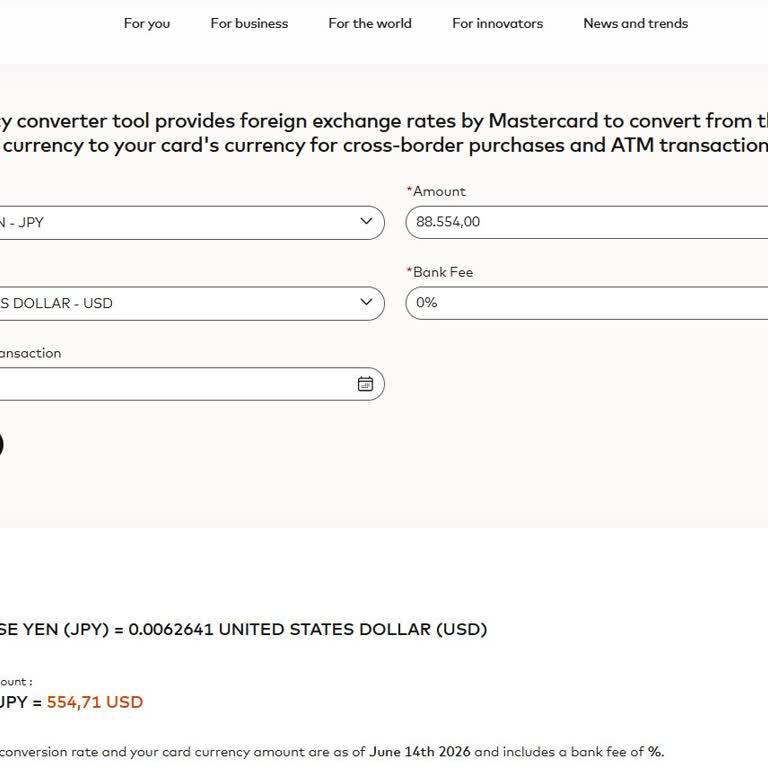Focus the Bank Fee field showing 0%
Screen dimensions: 768x768
point(587,303)
